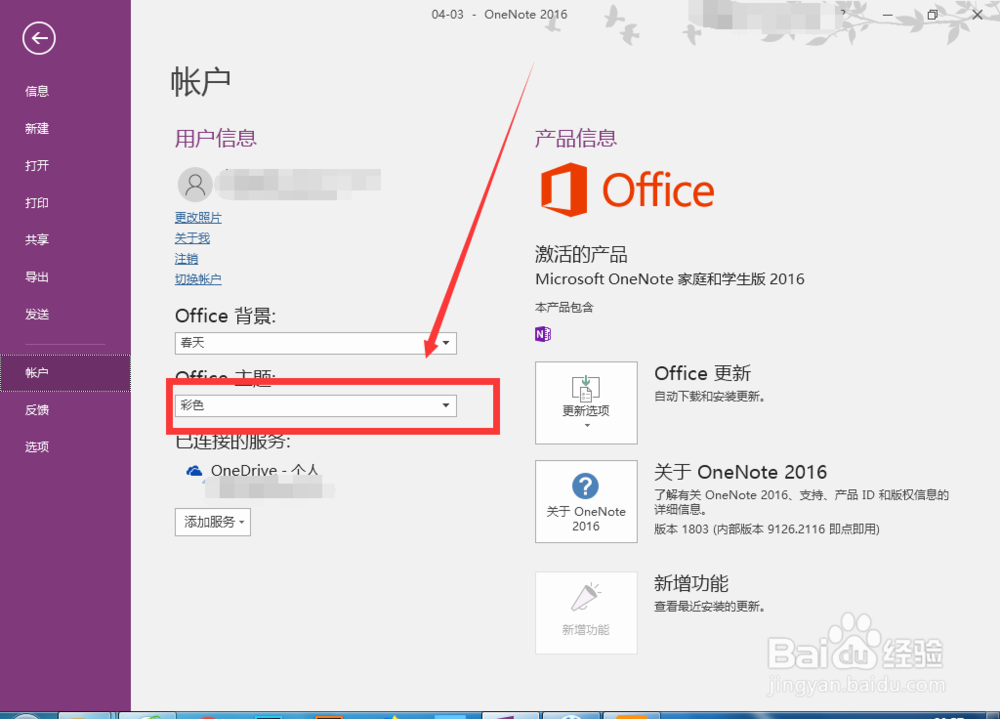1000x719 pixels.
Task: Click the Office logo
Action: tap(627, 189)
